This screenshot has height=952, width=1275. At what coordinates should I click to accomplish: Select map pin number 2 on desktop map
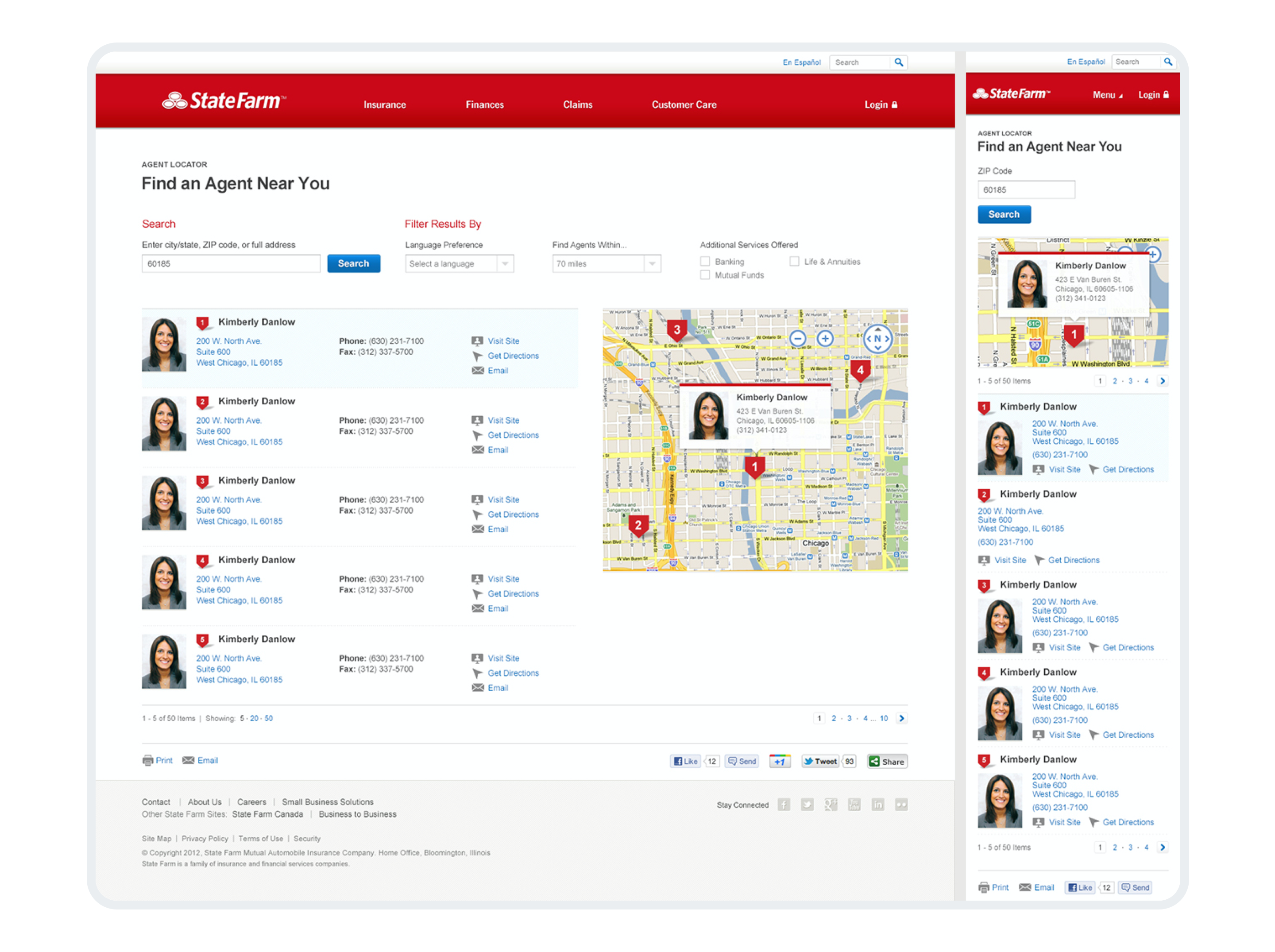pos(638,526)
